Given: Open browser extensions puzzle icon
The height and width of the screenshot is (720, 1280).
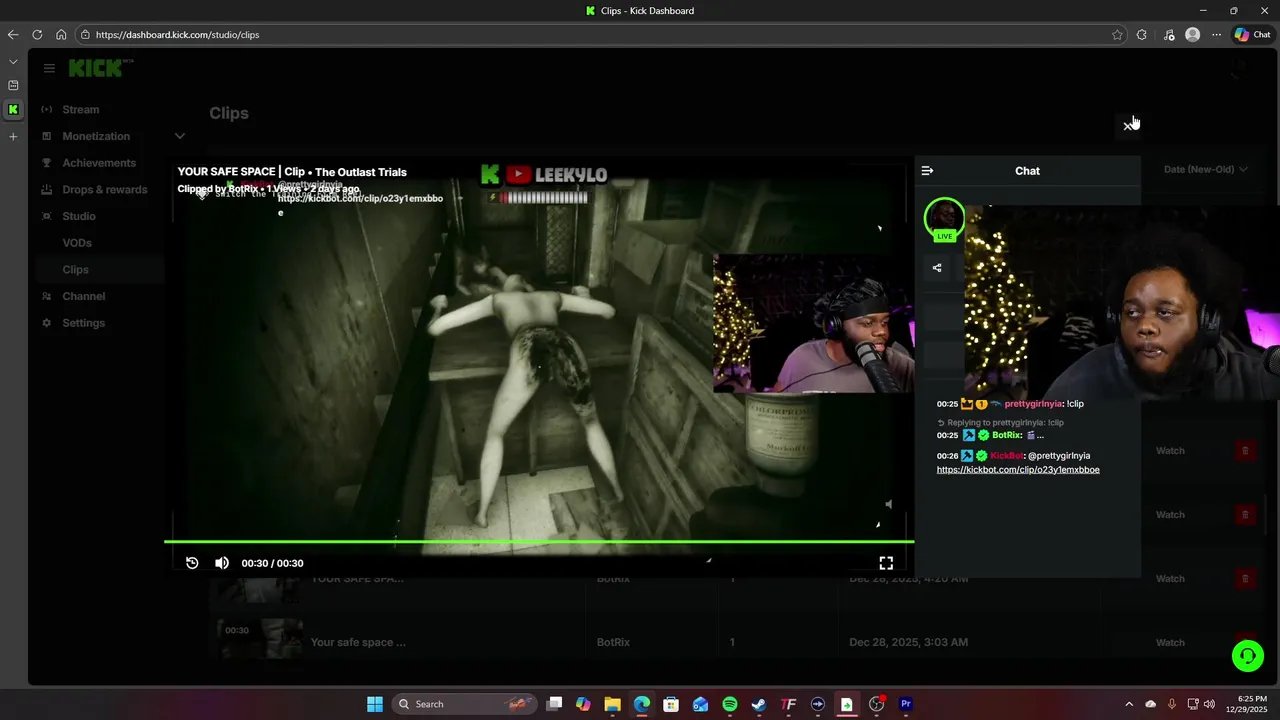Looking at the screenshot, I should point(1142,34).
